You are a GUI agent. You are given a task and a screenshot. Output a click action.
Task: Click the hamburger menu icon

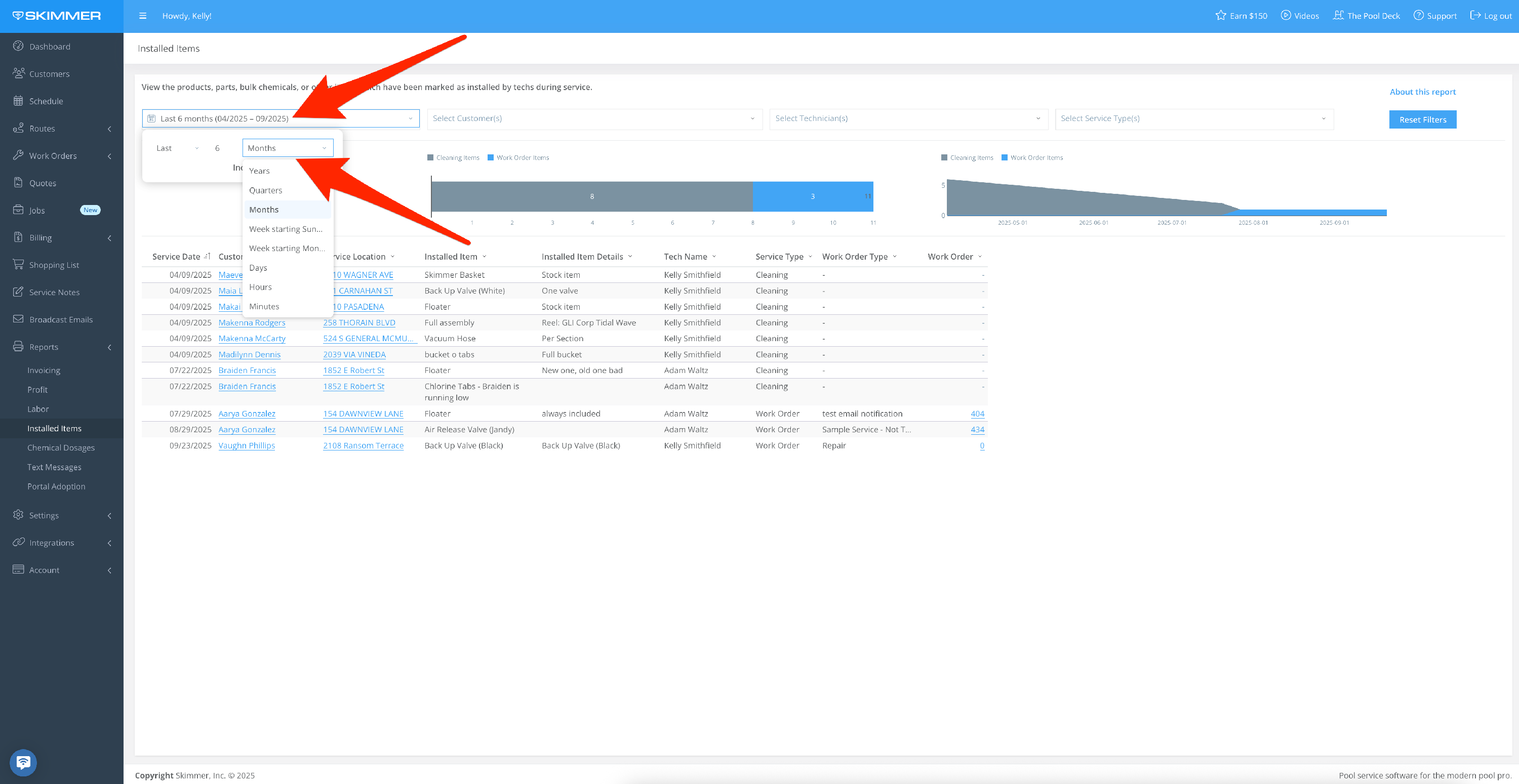click(x=143, y=16)
